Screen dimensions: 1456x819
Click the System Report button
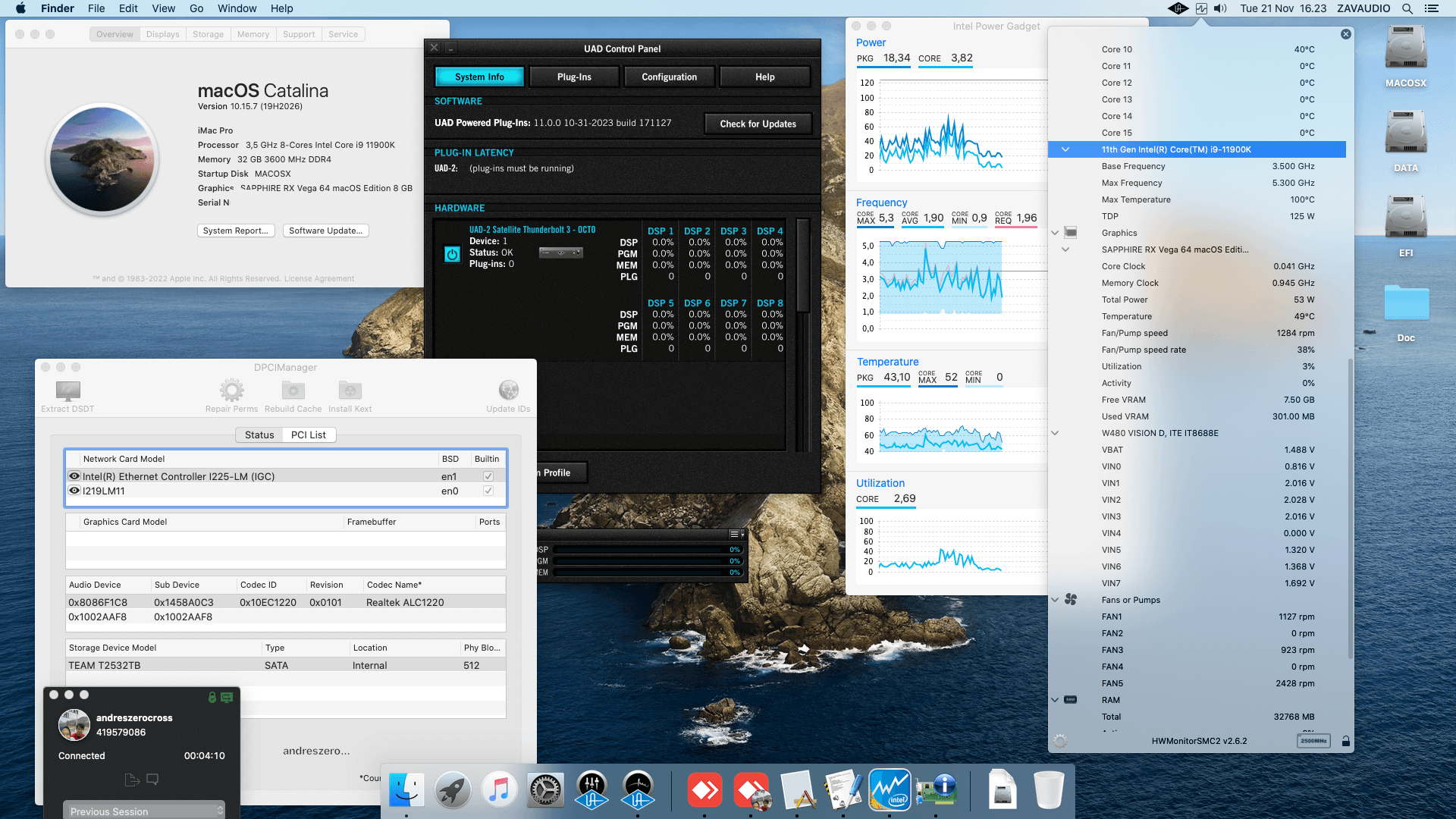tap(236, 230)
